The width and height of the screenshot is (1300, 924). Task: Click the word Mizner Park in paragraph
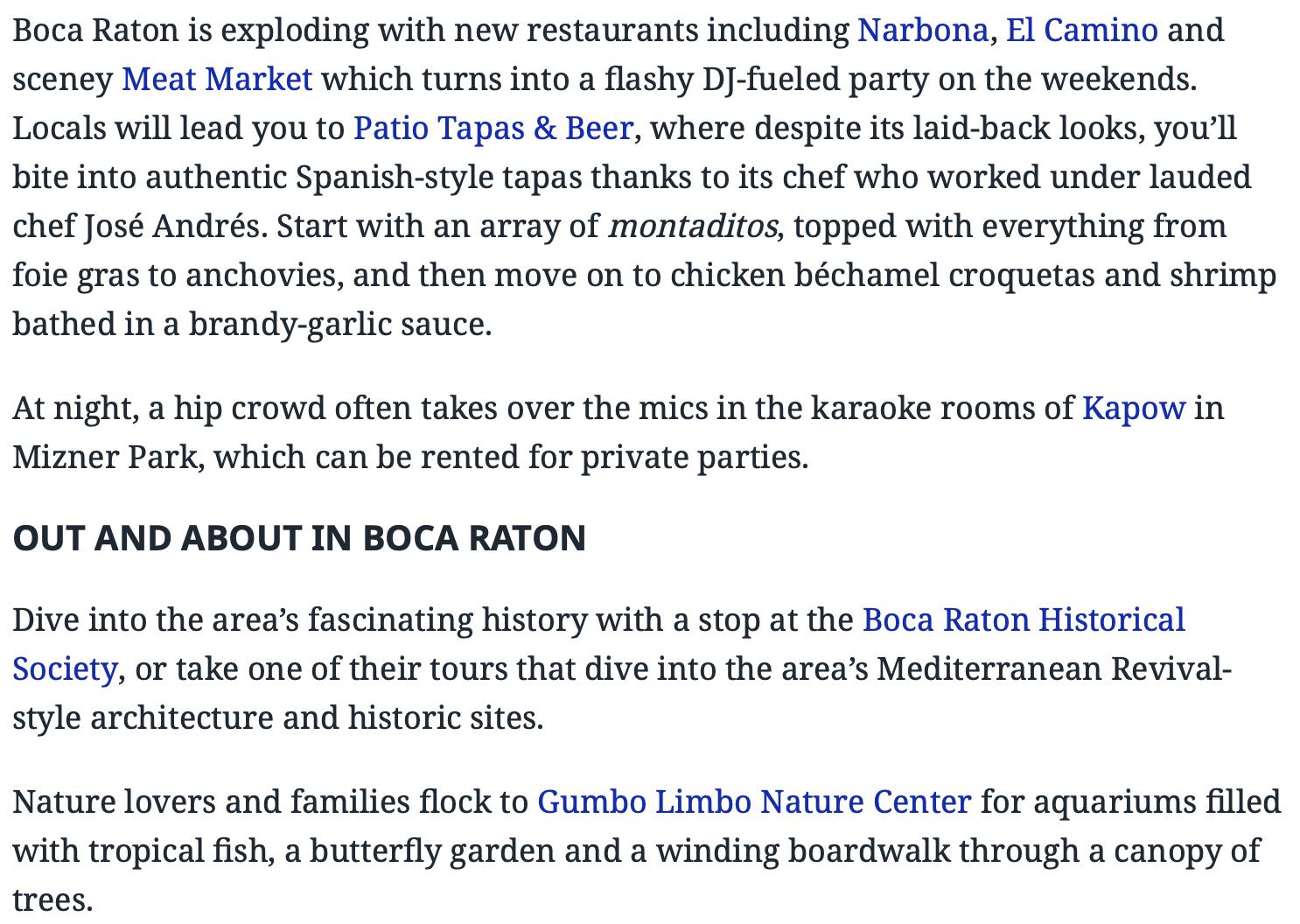(104, 458)
